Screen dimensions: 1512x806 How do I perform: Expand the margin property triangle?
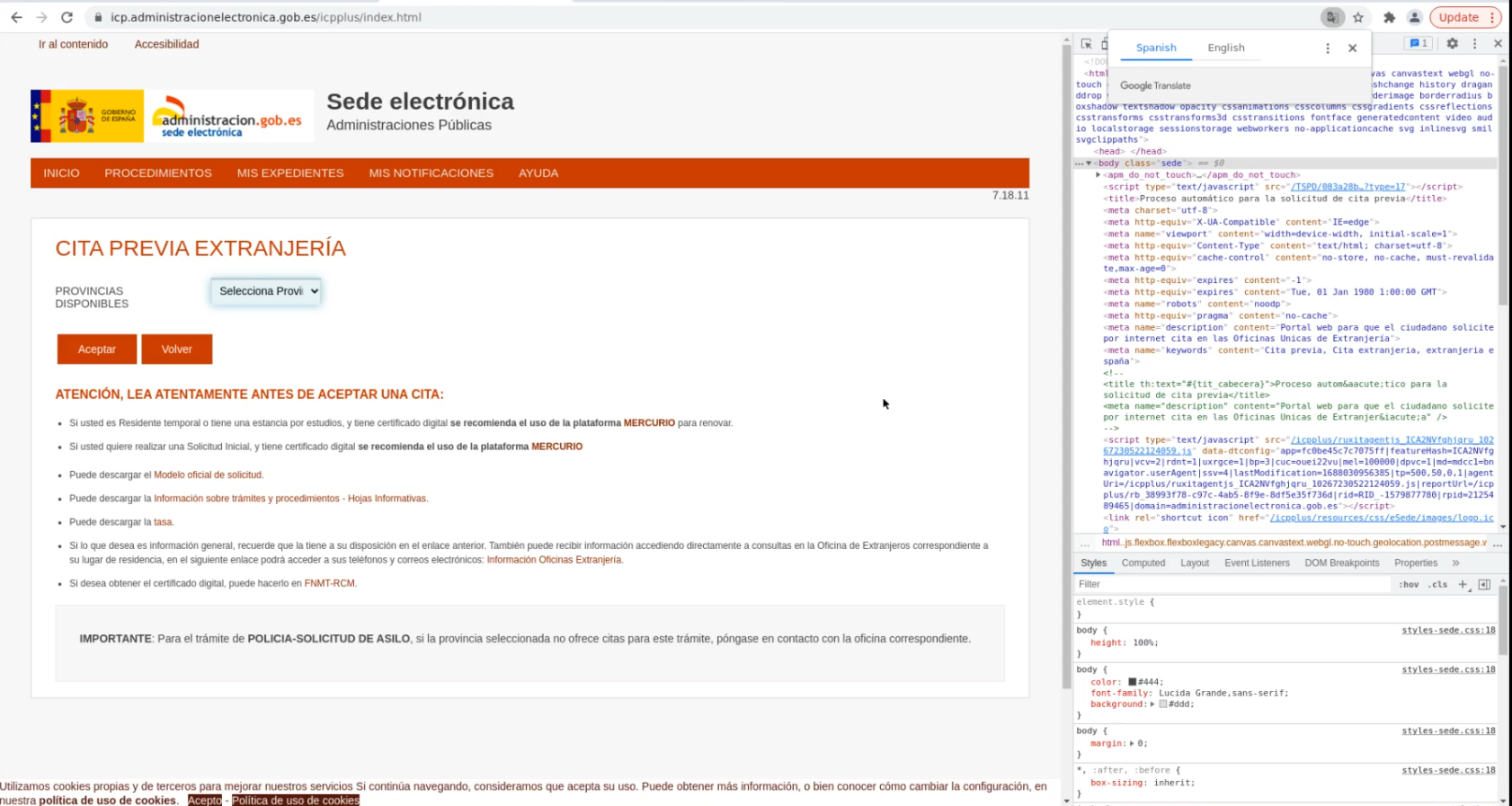(1132, 744)
